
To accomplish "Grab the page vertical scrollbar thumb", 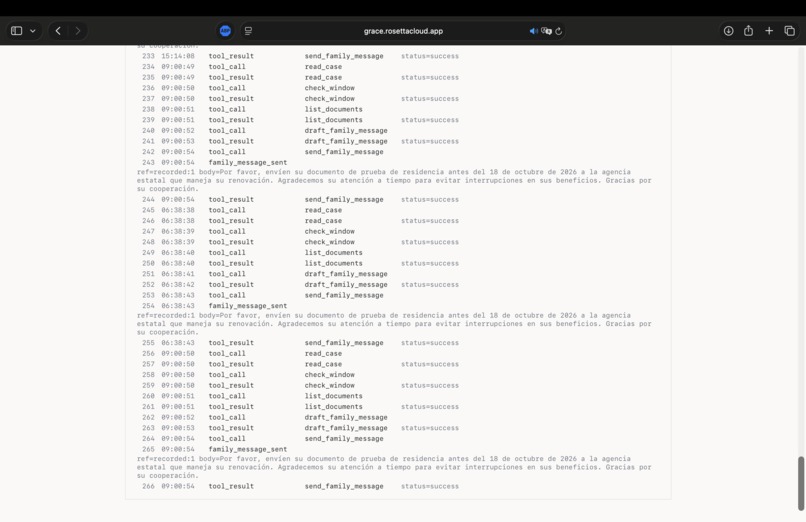I will [801, 483].
